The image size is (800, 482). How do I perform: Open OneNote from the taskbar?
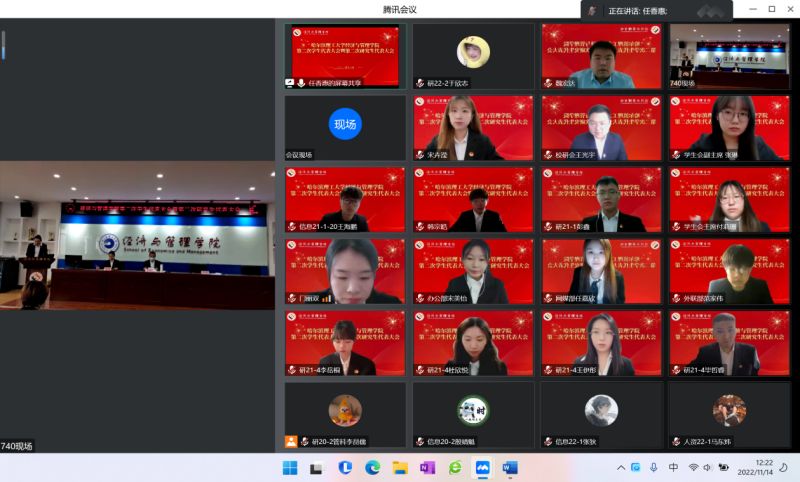pyautogui.click(x=427, y=468)
